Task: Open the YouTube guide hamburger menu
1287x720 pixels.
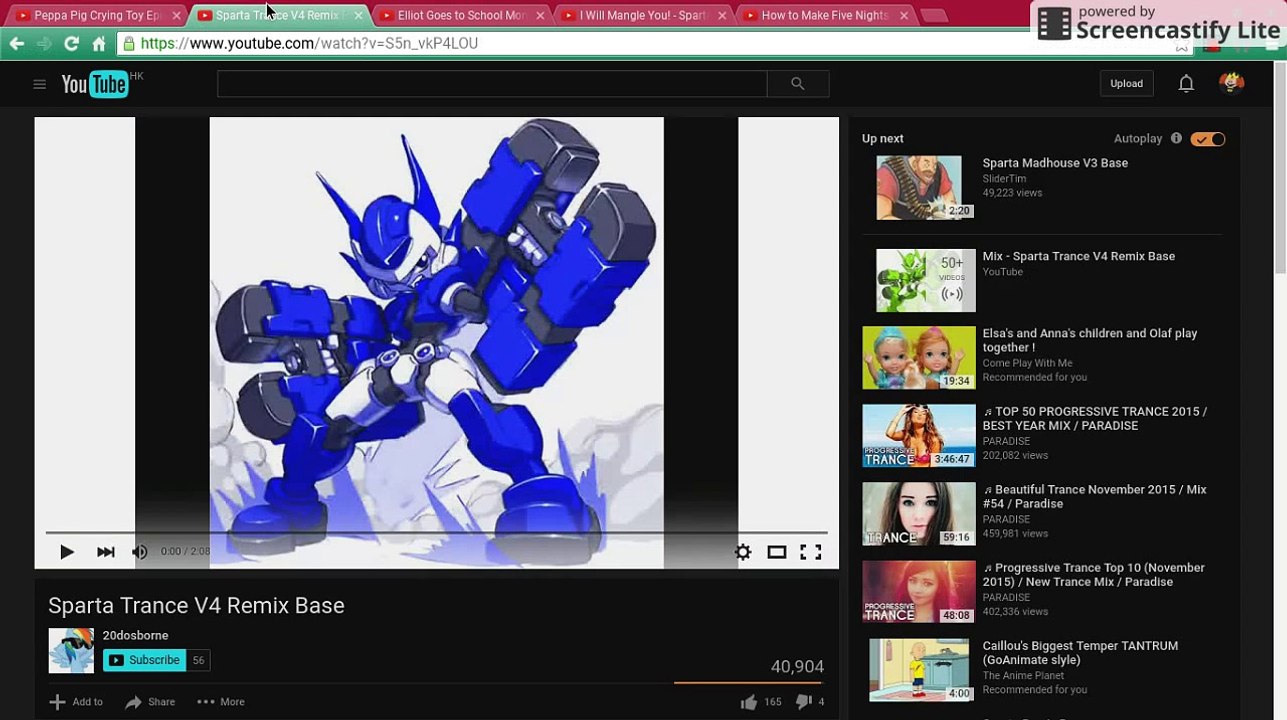Action: pyautogui.click(x=40, y=84)
